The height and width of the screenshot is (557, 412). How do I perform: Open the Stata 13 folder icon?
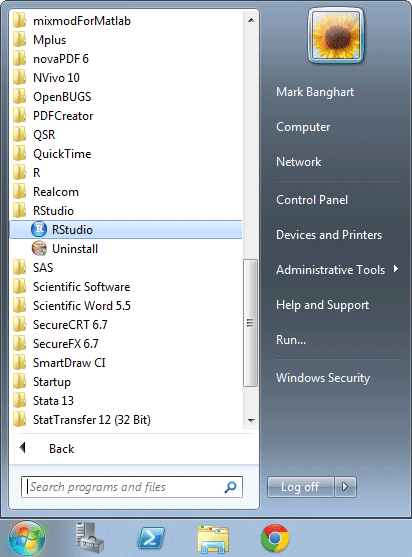pyautogui.click(x=20, y=401)
